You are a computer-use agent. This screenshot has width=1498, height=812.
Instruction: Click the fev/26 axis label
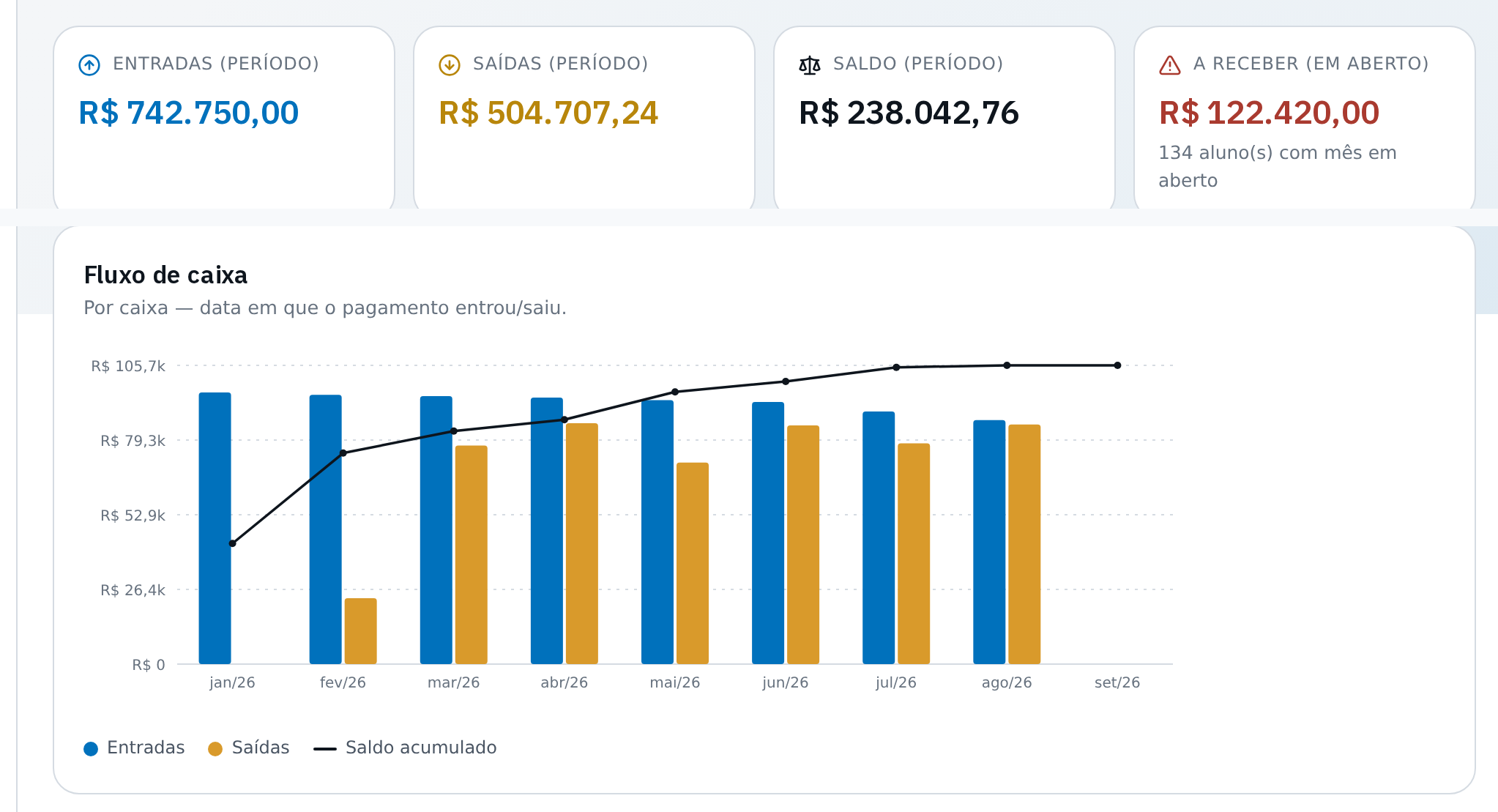[x=343, y=682]
